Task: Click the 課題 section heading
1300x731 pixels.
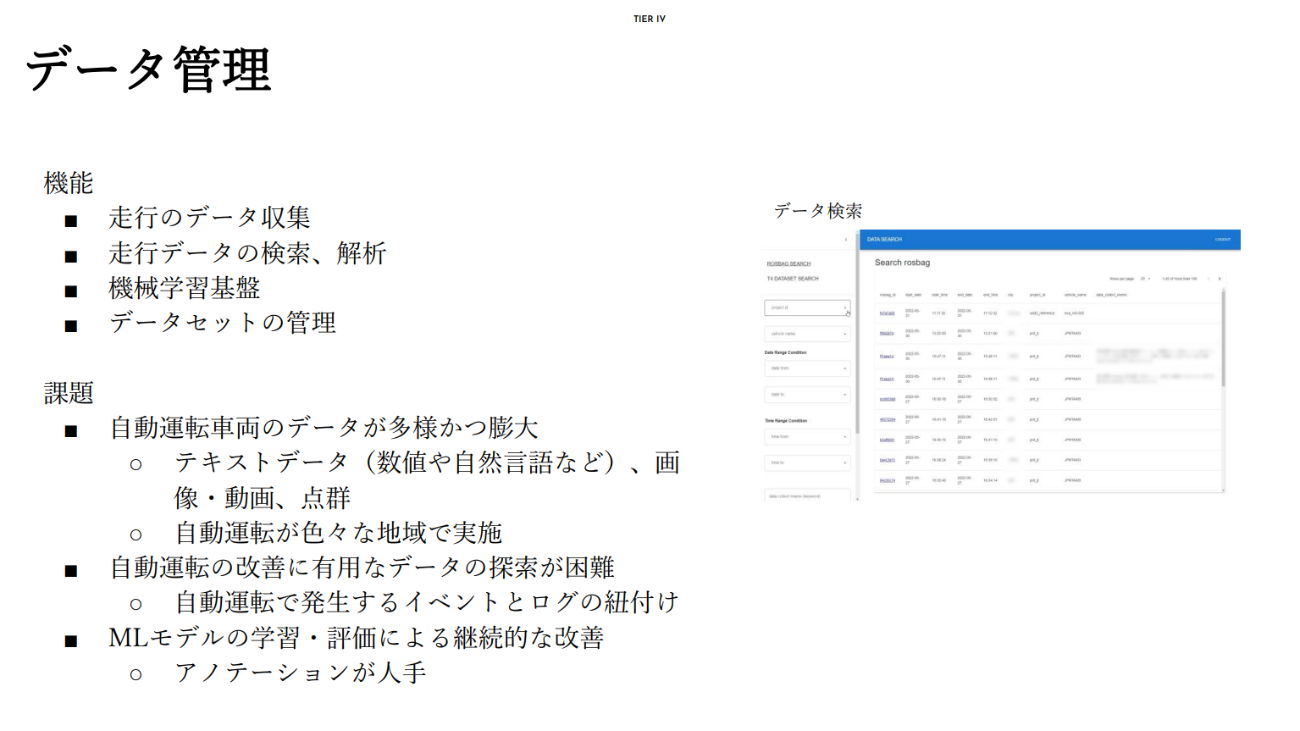Action: click(x=68, y=392)
